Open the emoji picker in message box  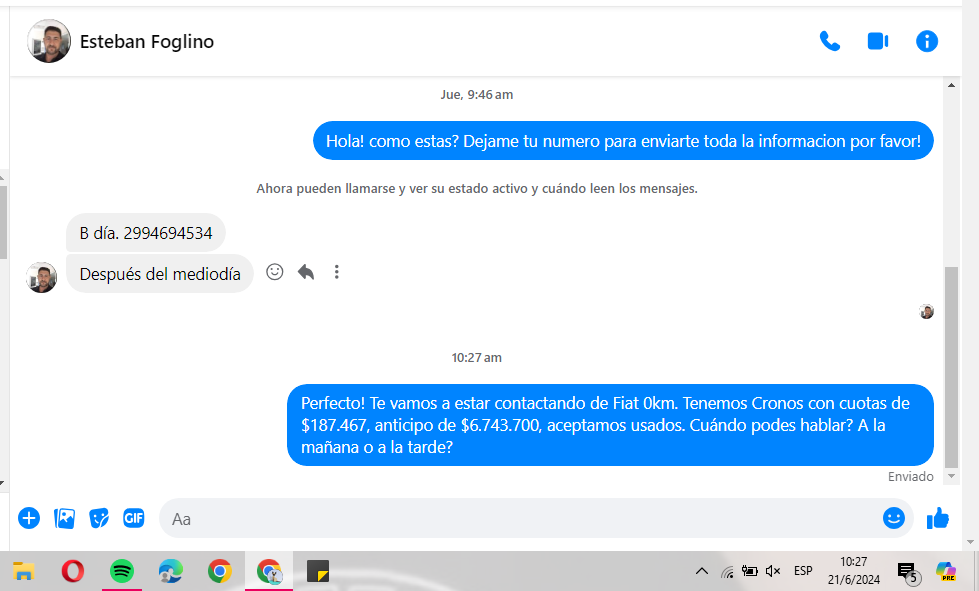(893, 518)
